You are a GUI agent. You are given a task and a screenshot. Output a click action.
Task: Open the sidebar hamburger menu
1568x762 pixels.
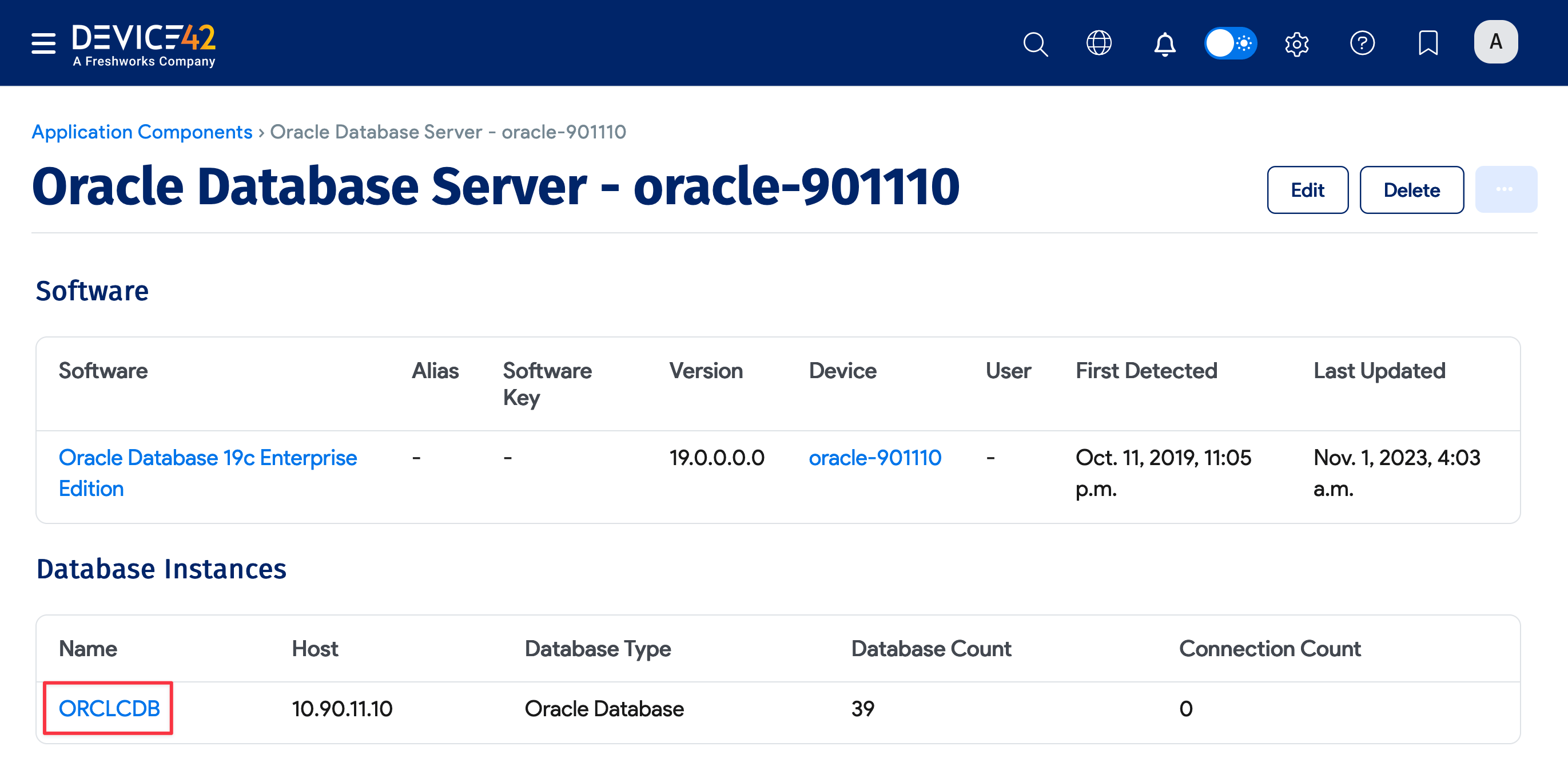click(x=43, y=43)
